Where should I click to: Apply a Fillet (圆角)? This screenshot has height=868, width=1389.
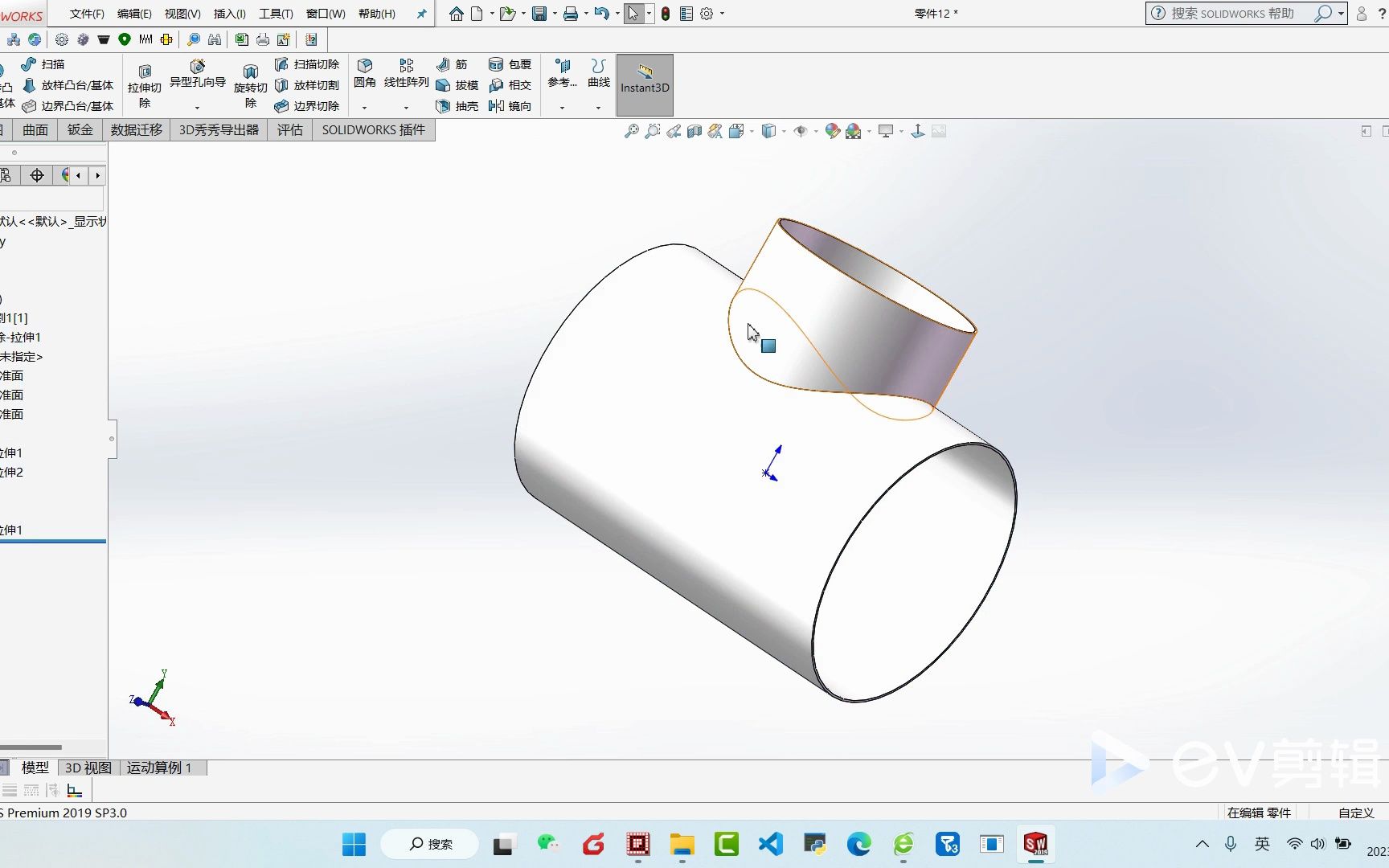pyautogui.click(x=365, y=73)
